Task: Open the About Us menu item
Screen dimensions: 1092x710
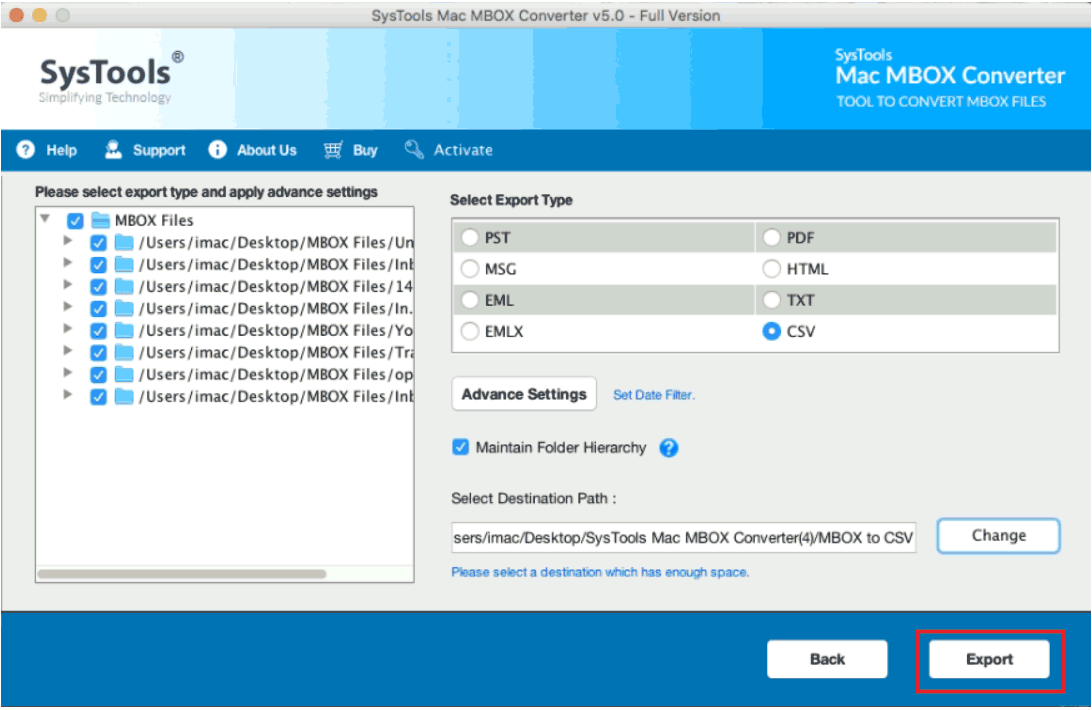Action: 253,150
